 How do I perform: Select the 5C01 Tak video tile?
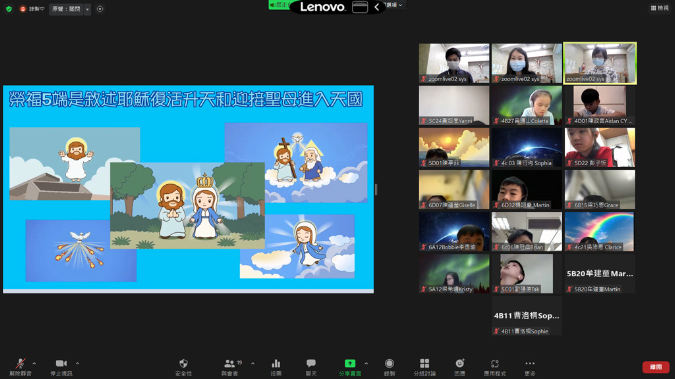click(527, 274)
